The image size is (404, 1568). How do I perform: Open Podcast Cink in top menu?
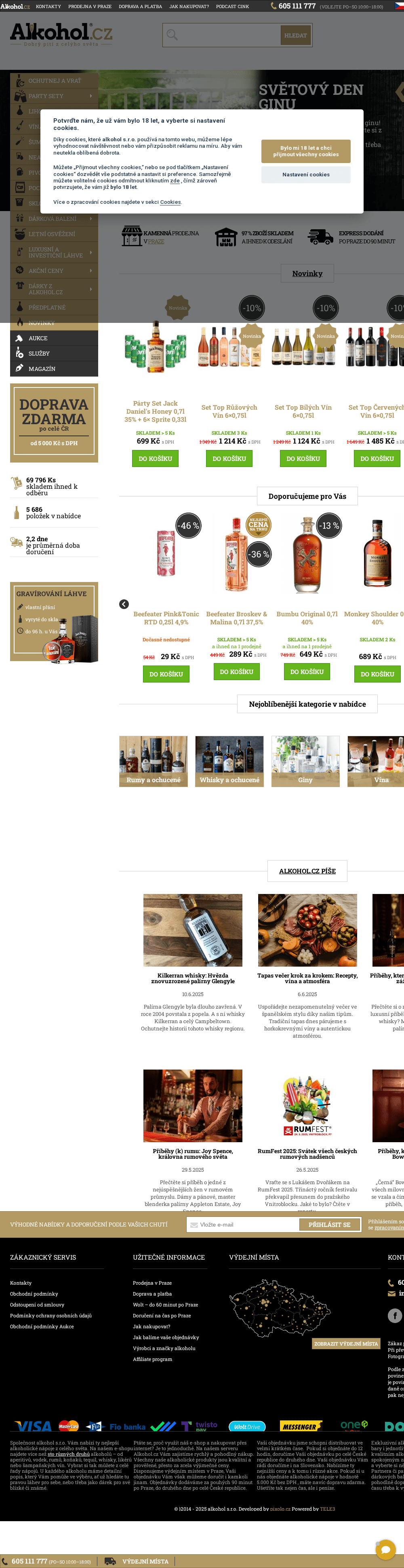click(232, 7)
